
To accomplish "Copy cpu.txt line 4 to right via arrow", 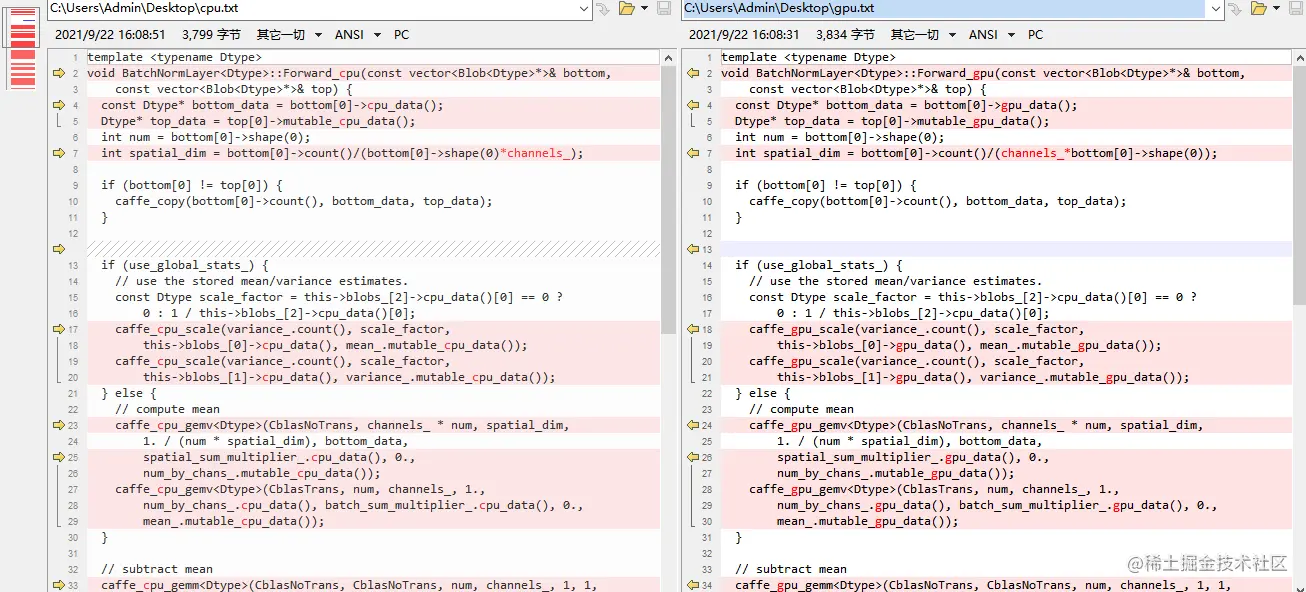I will tap(57, 105).
